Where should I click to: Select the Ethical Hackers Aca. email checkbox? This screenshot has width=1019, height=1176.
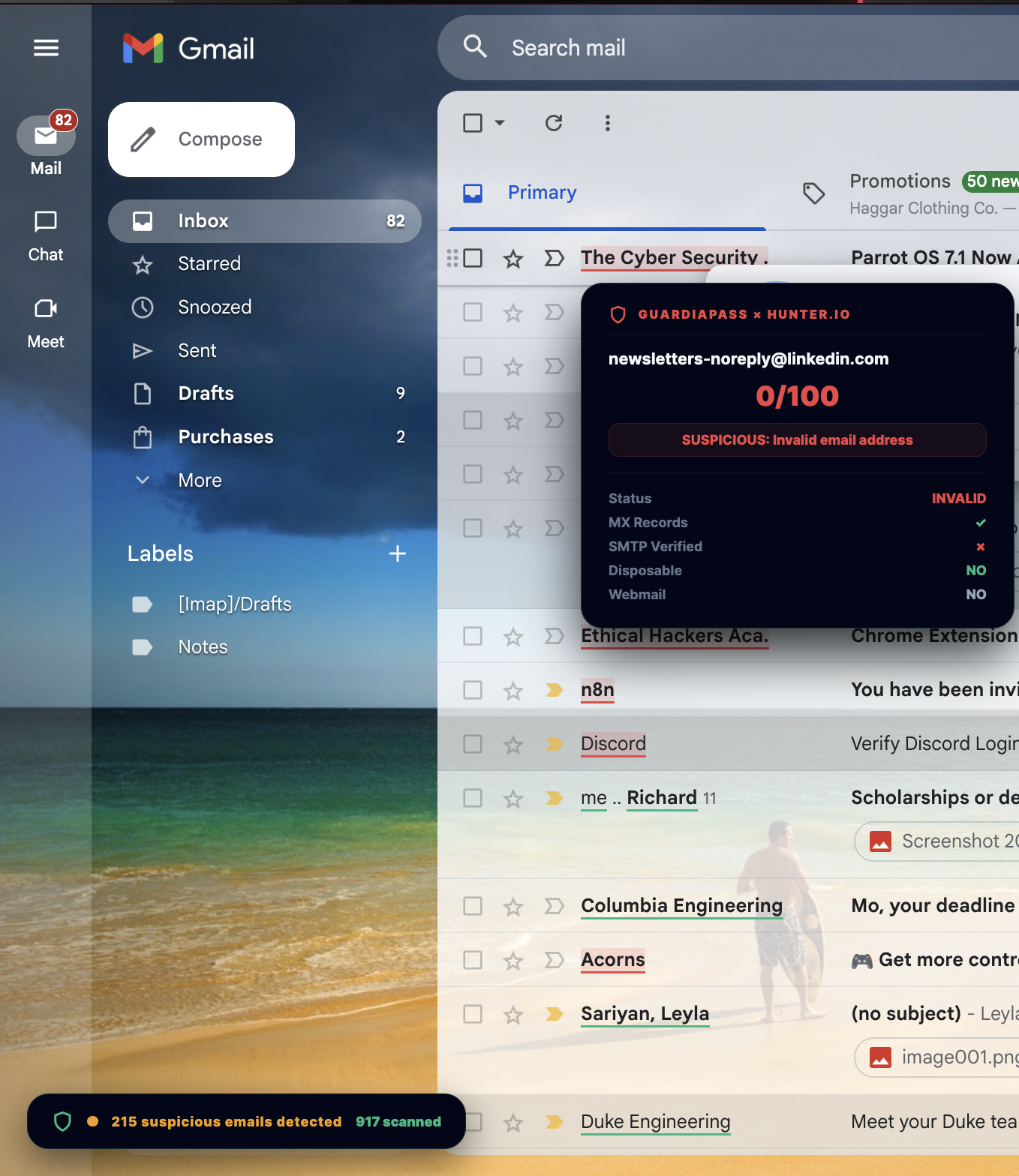click(473, 637)
